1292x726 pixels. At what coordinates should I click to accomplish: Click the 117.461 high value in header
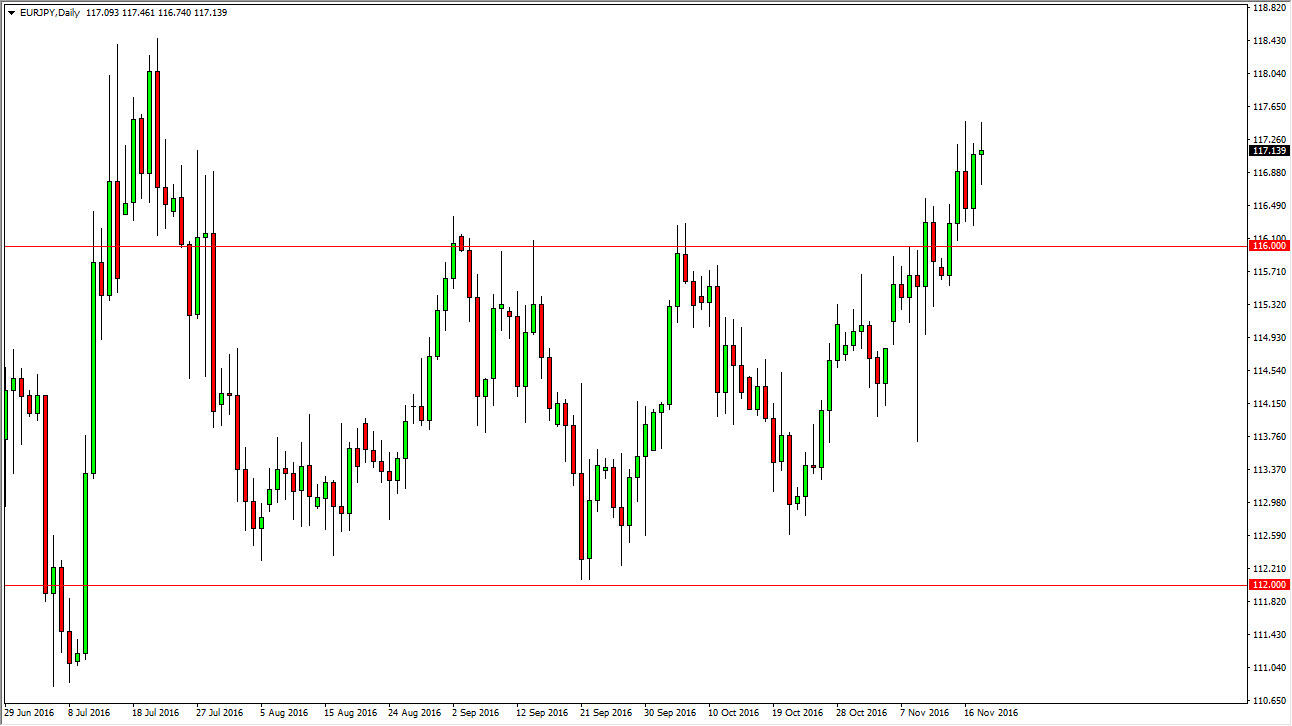pos(140,13)
